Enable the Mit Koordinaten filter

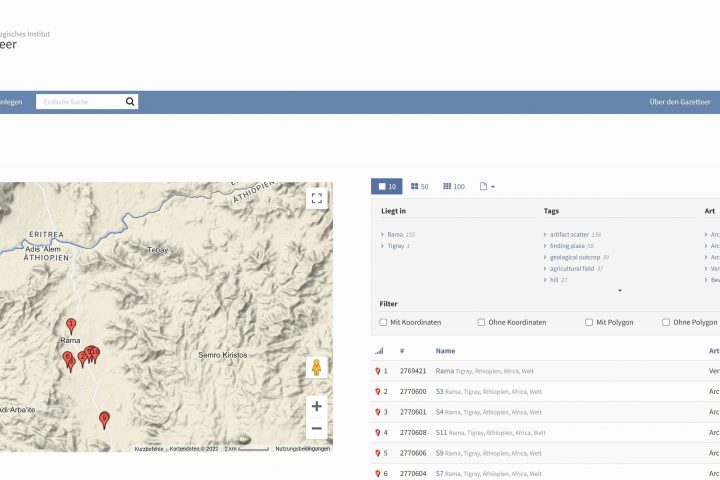pos(383,322)
